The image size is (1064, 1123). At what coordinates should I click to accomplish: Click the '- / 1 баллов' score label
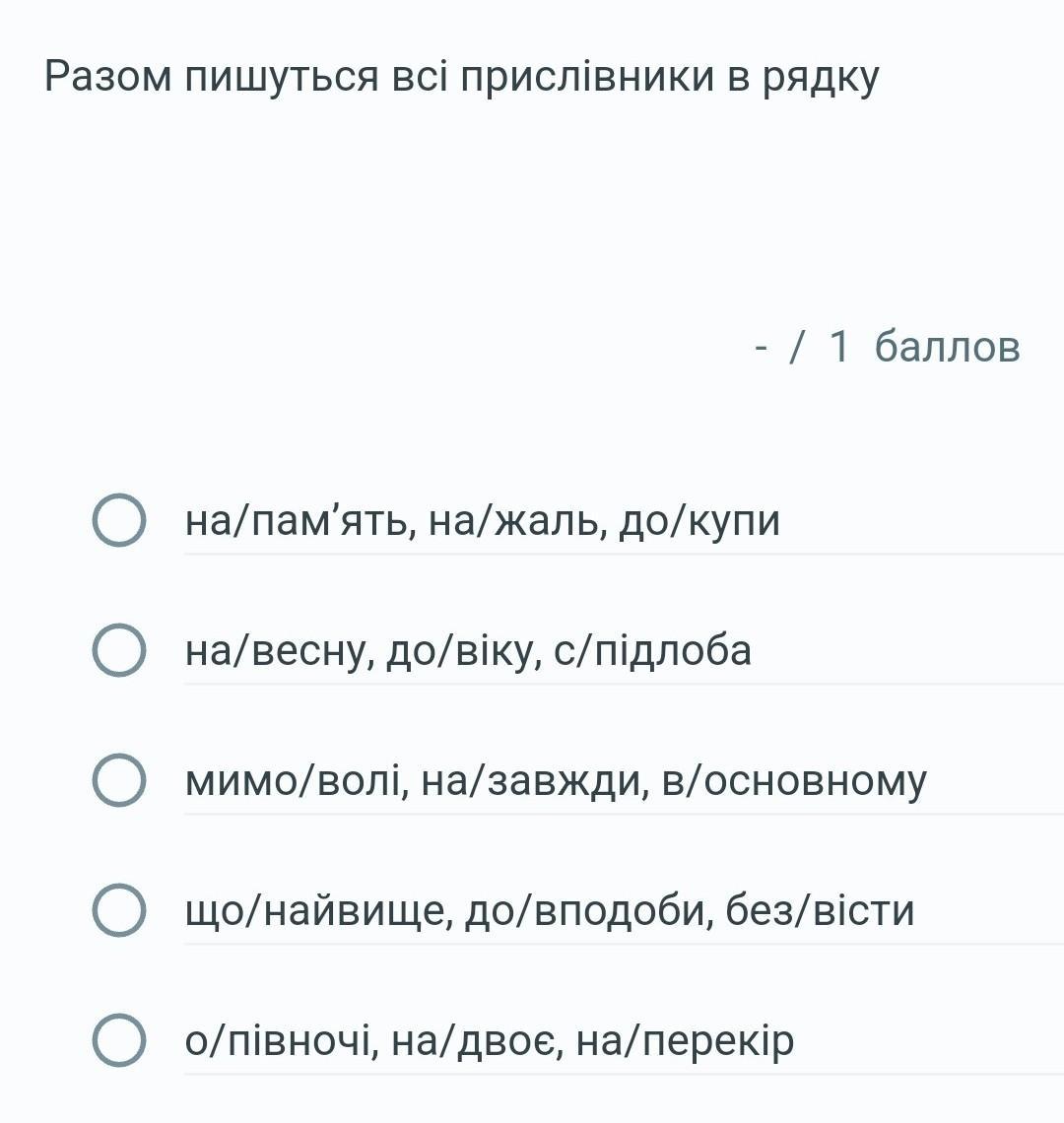click(887, 346)
